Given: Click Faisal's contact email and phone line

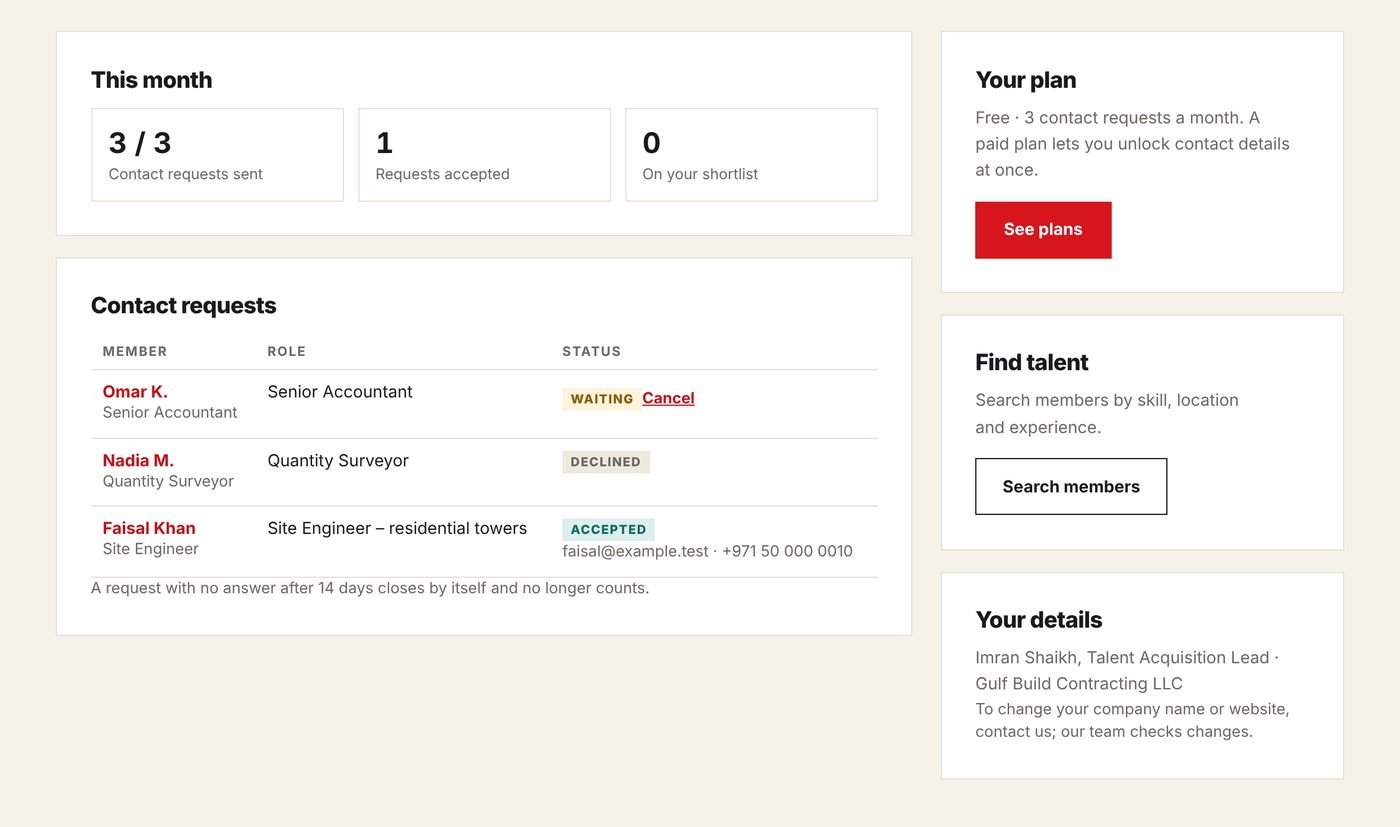Looking at the screenshot, I should tap(707, 551).
